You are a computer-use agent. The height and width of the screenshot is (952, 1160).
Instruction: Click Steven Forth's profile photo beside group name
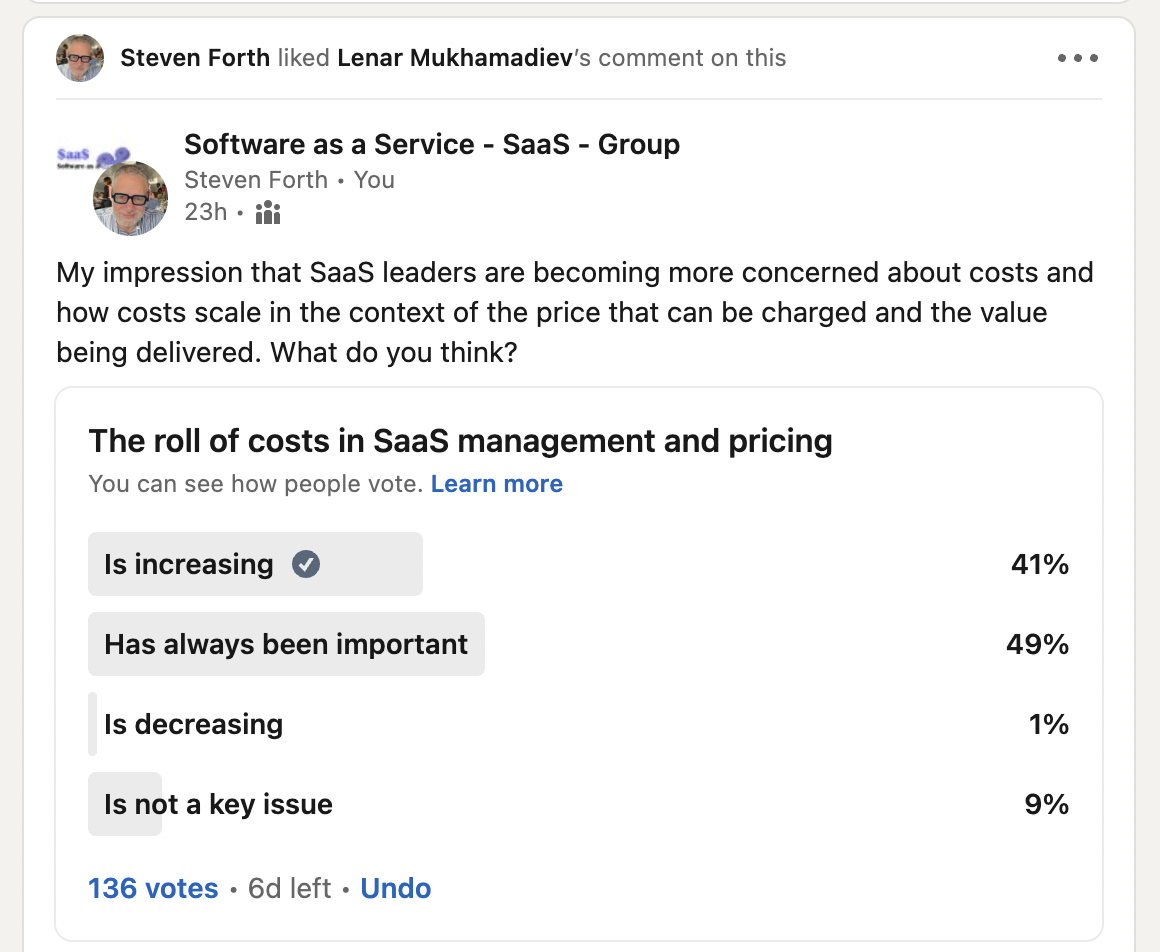(x=130, y=198)
